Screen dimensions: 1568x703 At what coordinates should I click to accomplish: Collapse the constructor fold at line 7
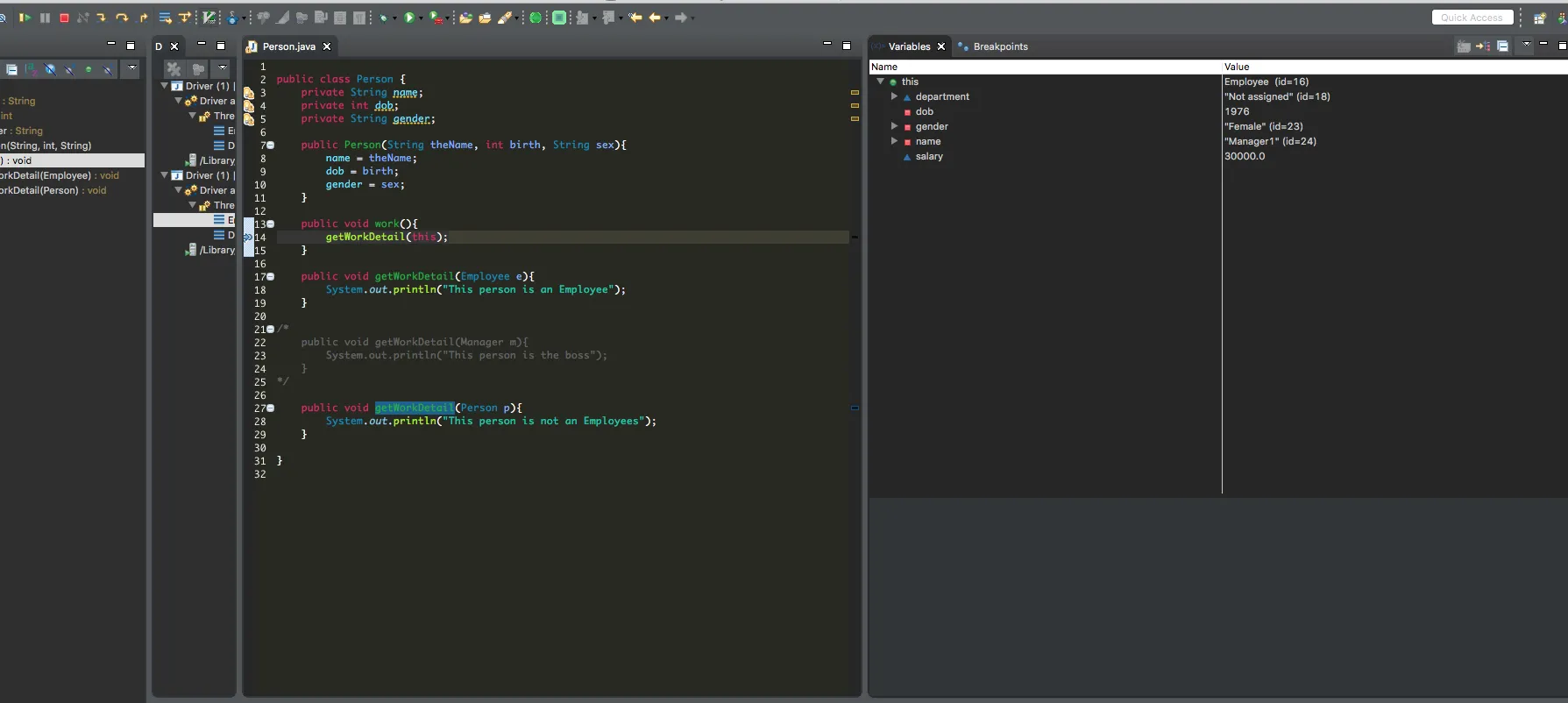click(x=270, y=145)
